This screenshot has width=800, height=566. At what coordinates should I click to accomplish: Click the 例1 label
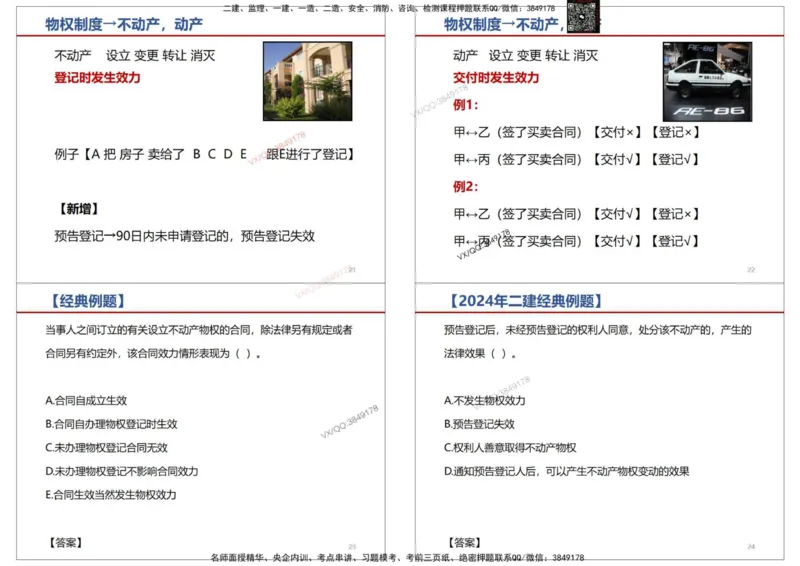(x=465, y=105)
